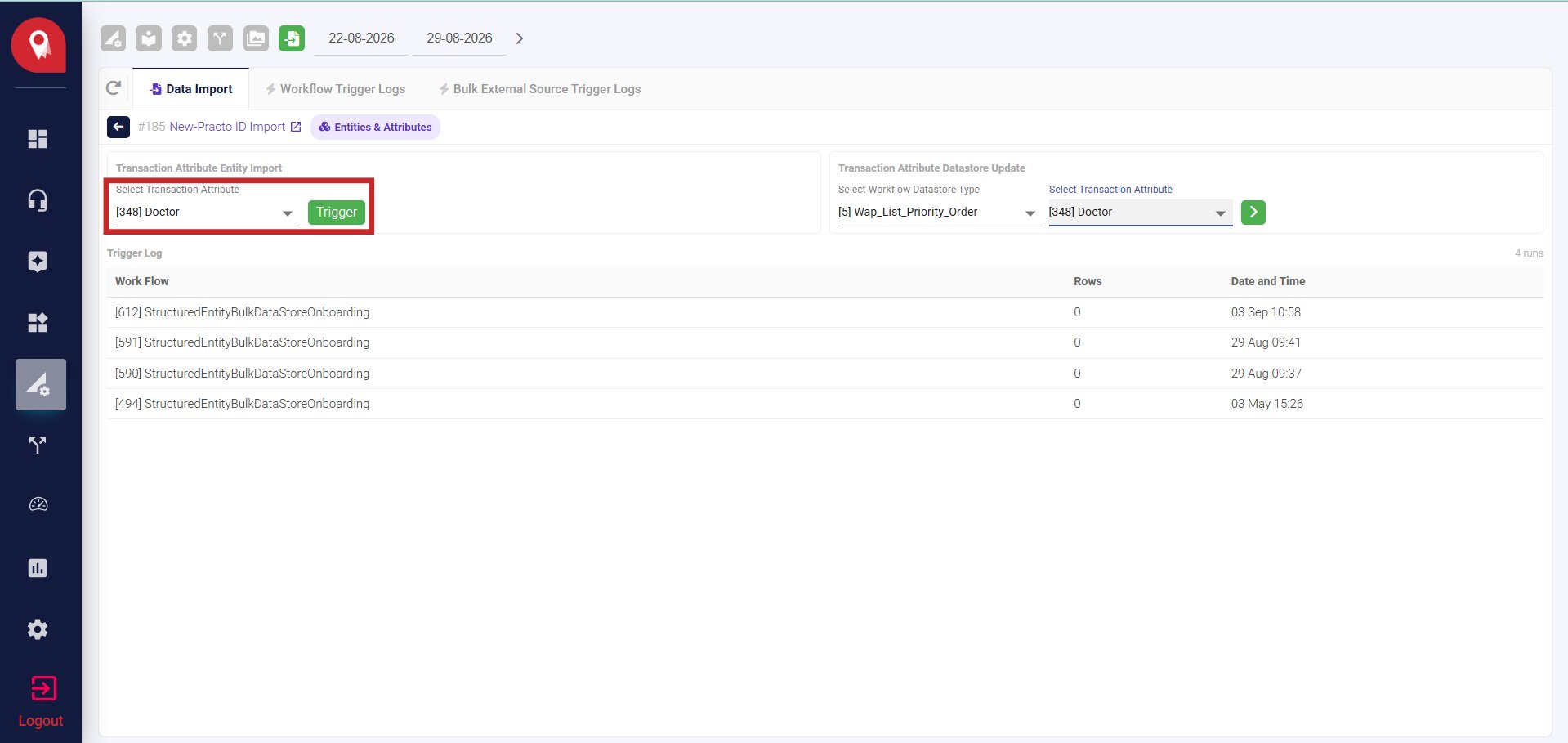Open Bulk External Source Trigger Logs tab
Screen dimensions: 1568x743
coord(540,89)
